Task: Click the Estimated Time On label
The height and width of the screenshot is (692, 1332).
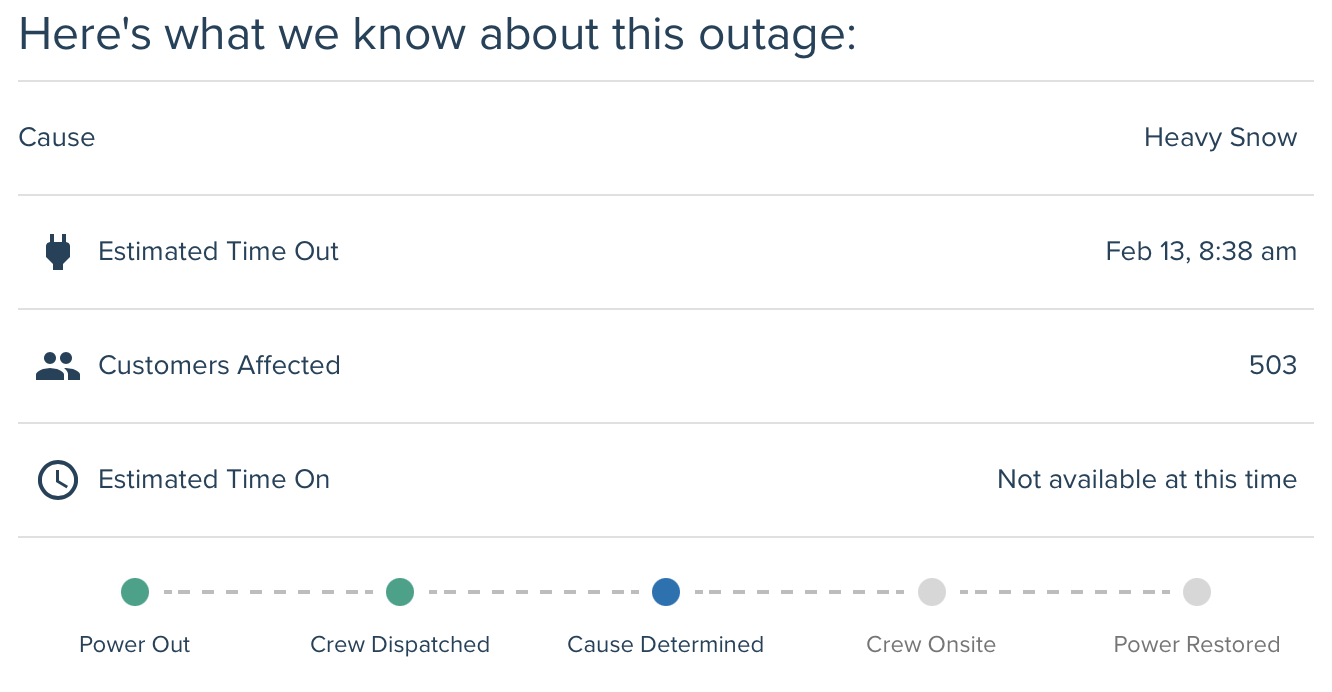Action: coord(214,480)
